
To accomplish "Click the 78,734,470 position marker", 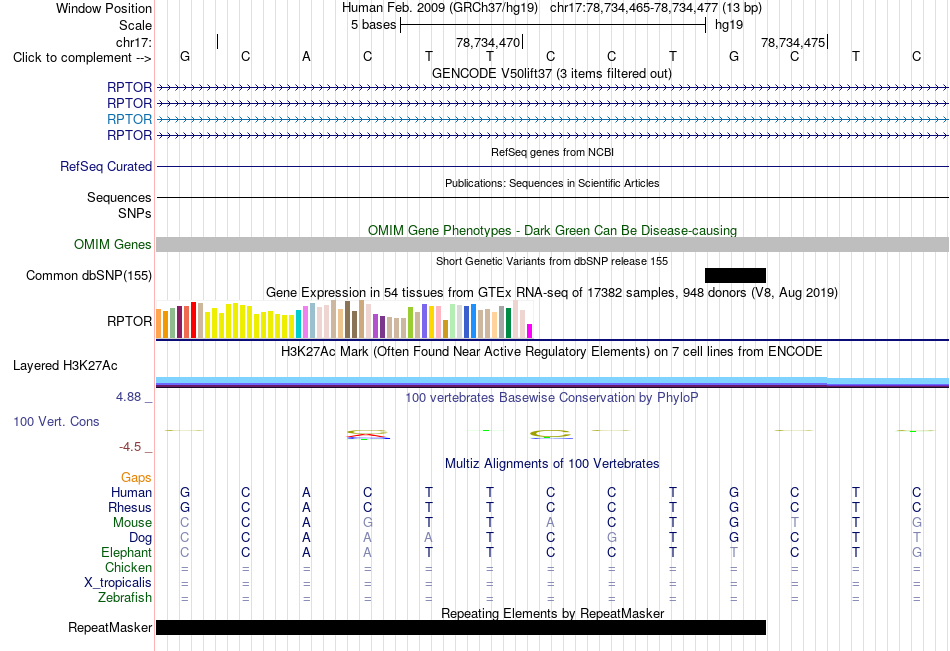I will (488, 42).
